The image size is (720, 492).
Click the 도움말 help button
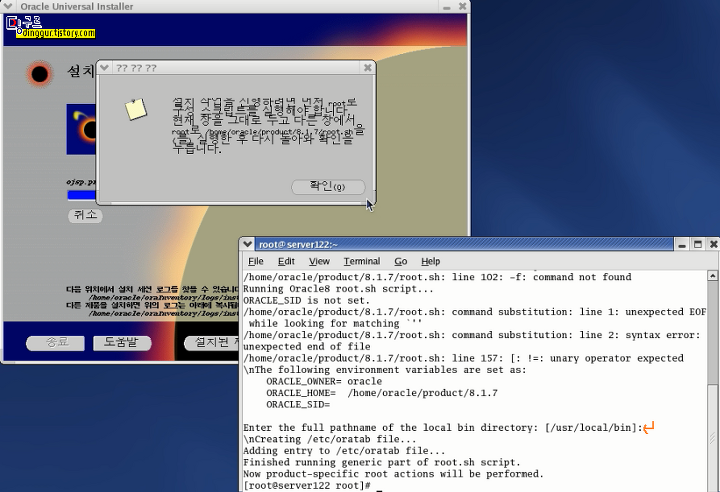pos(122,343)
